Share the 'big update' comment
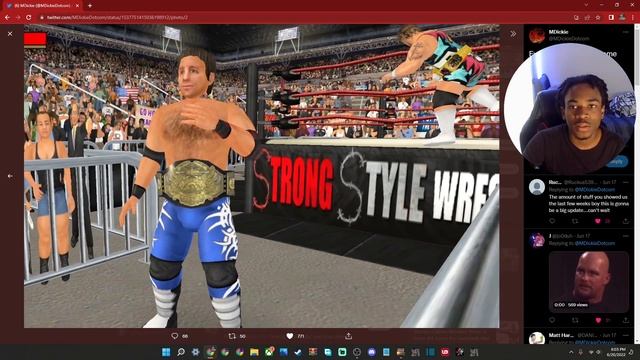Image resolution: width=640 pixels, height=360 pixels. 626,221
